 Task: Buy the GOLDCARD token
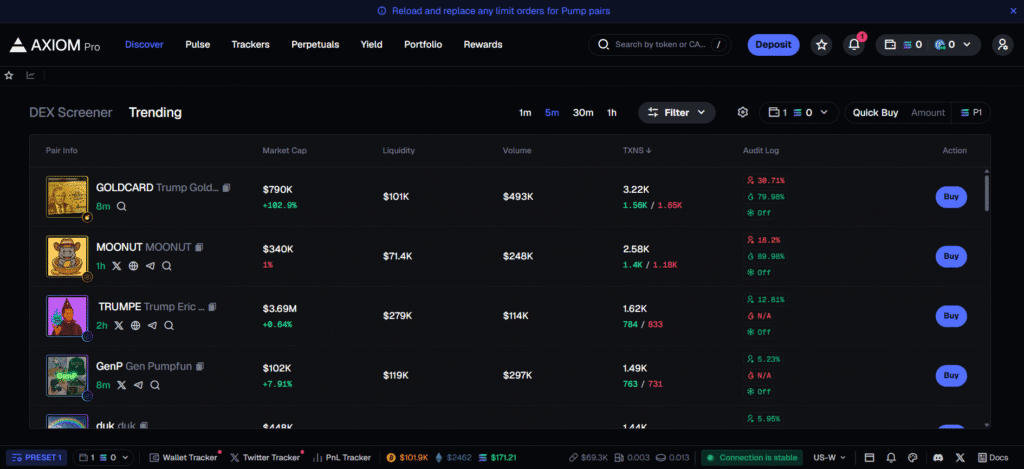click(x=951, y=197)
